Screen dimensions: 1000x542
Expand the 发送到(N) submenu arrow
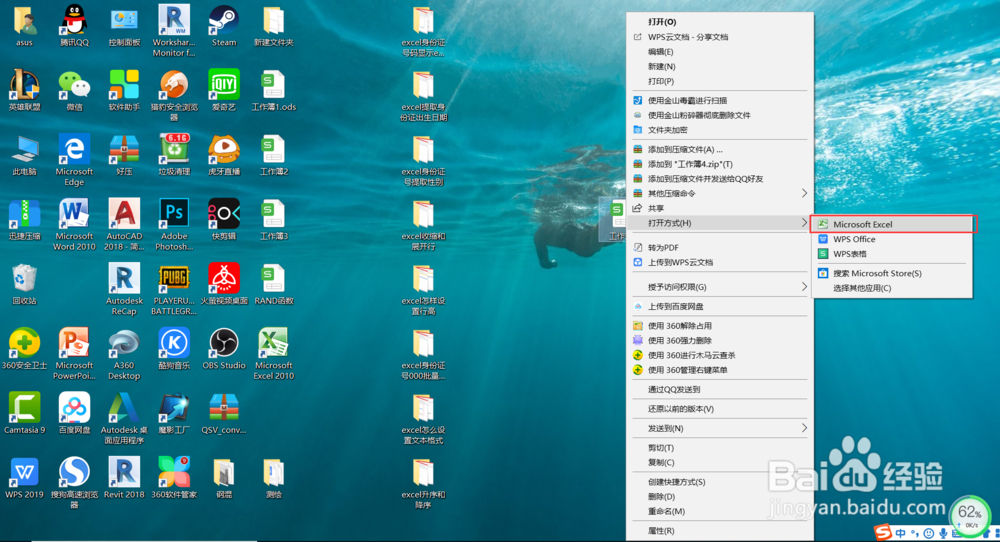tap(804, 428)
